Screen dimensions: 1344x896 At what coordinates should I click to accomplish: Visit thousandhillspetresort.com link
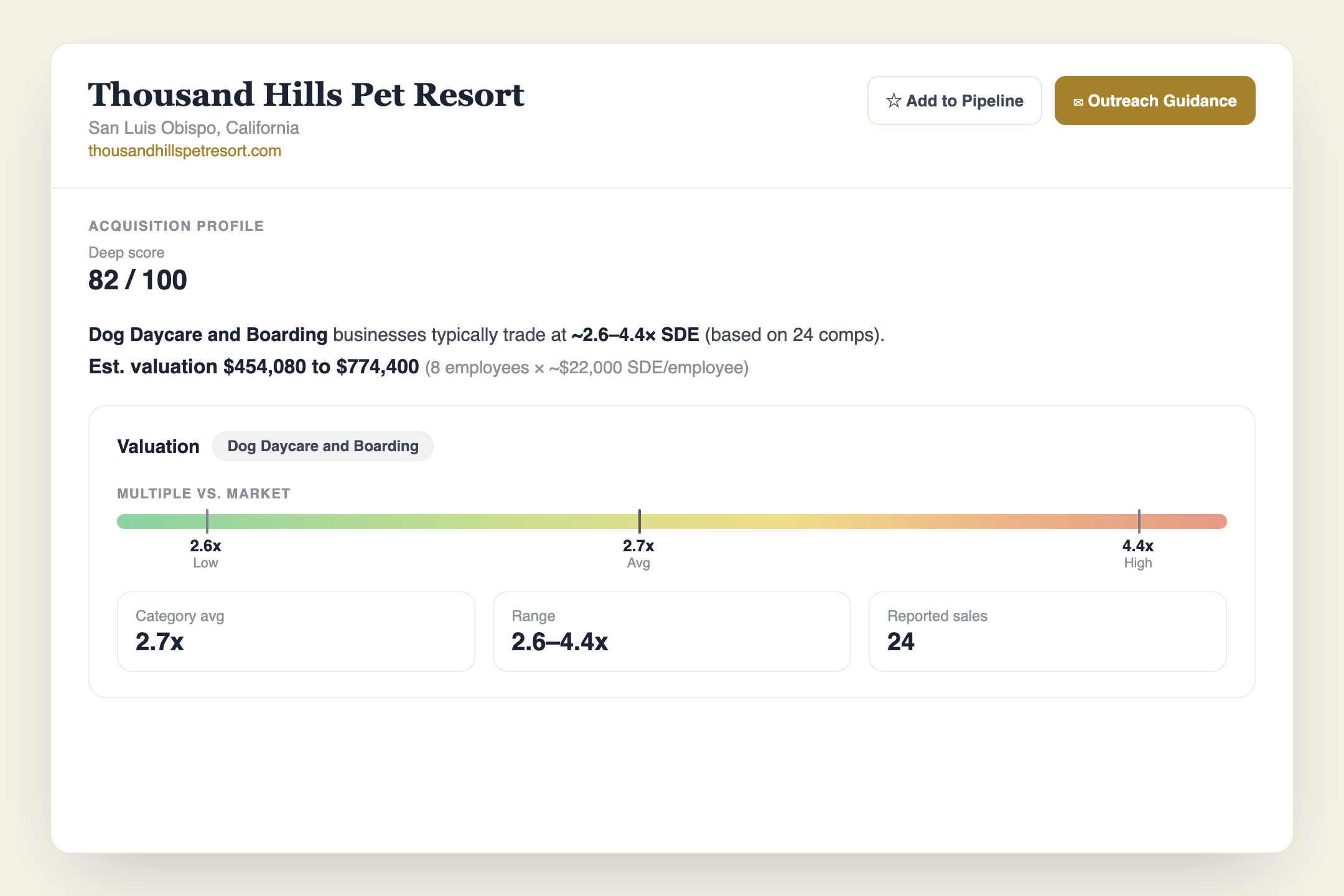[x=185, y=151]
